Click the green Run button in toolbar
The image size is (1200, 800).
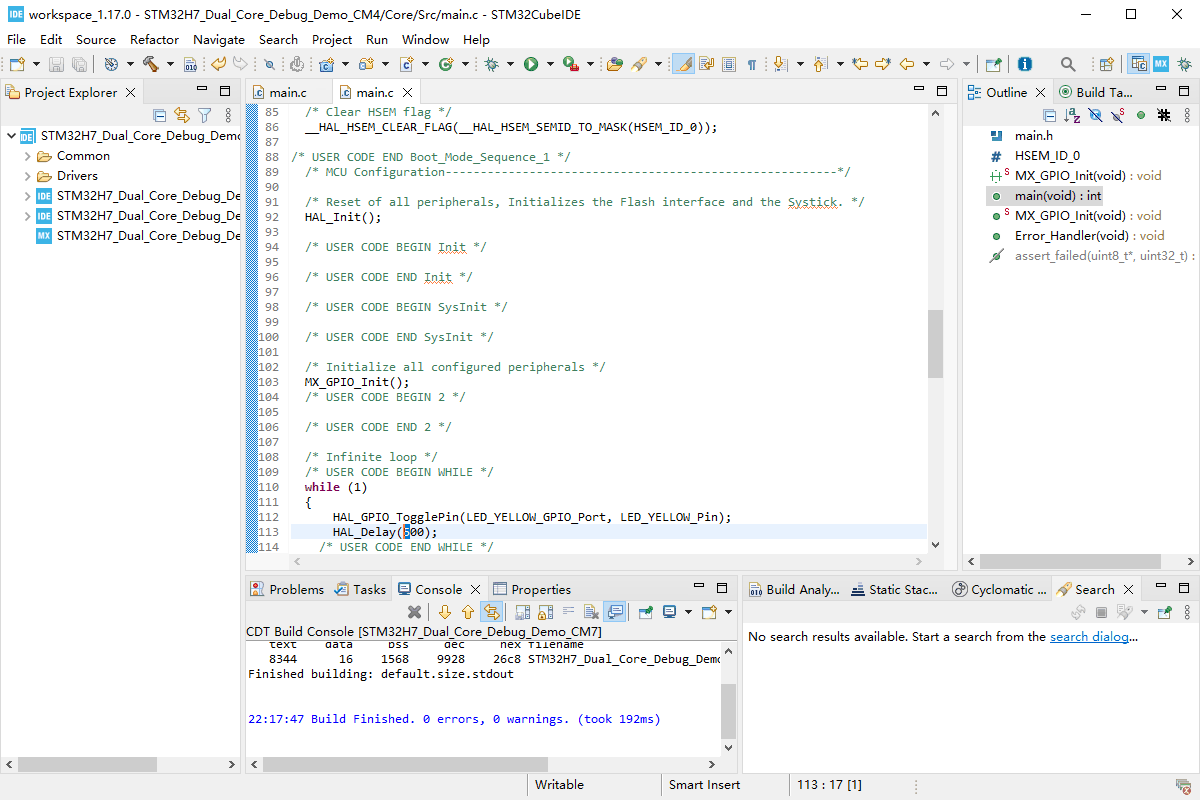pos(531,64)
